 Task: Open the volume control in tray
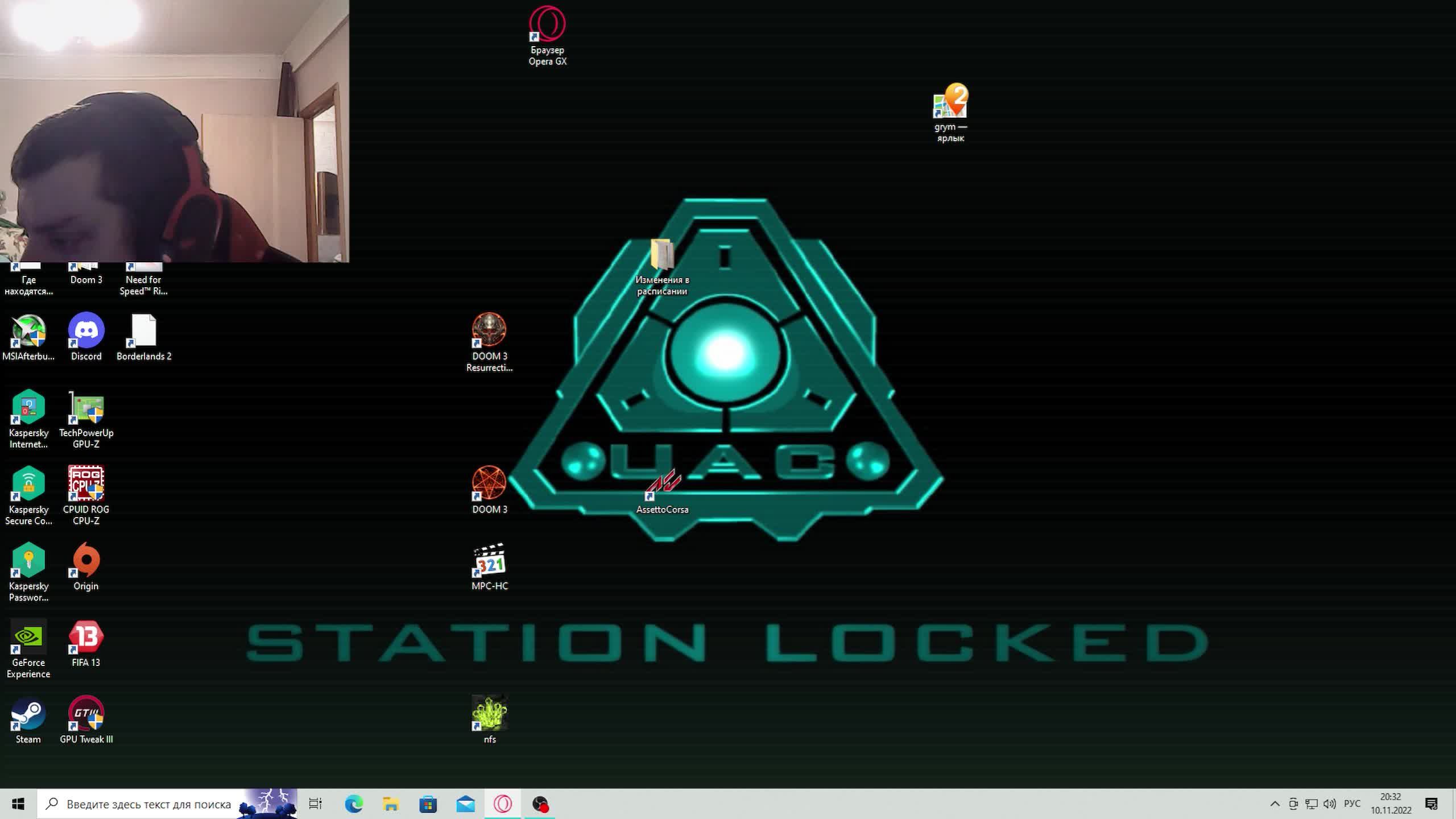pyautogui.click(x=1329, y=804)
